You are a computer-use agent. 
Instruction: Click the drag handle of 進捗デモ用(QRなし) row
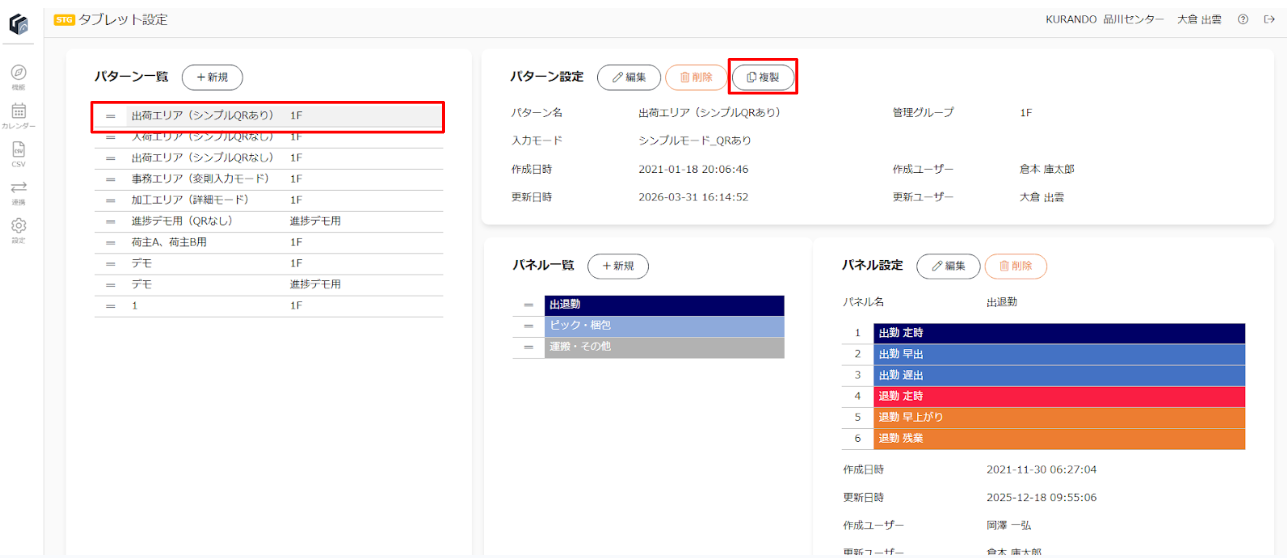[111, 221]
